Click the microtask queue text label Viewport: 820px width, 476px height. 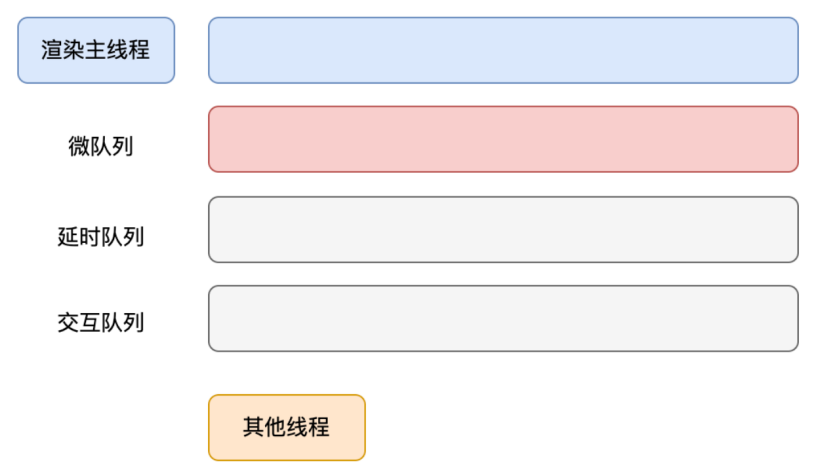point(101,147)
